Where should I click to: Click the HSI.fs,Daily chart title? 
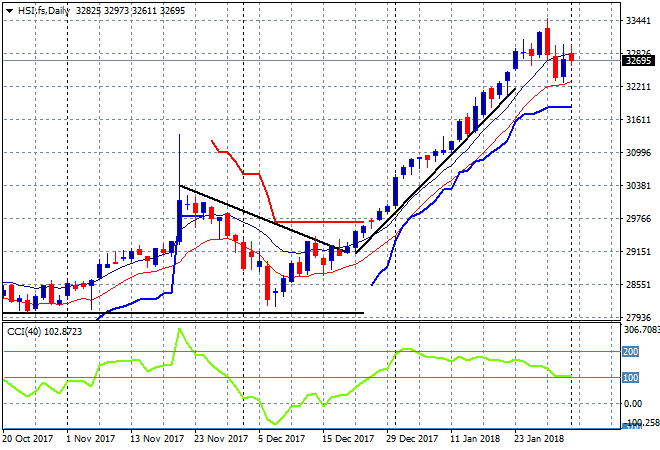click(x=38, y=8)
